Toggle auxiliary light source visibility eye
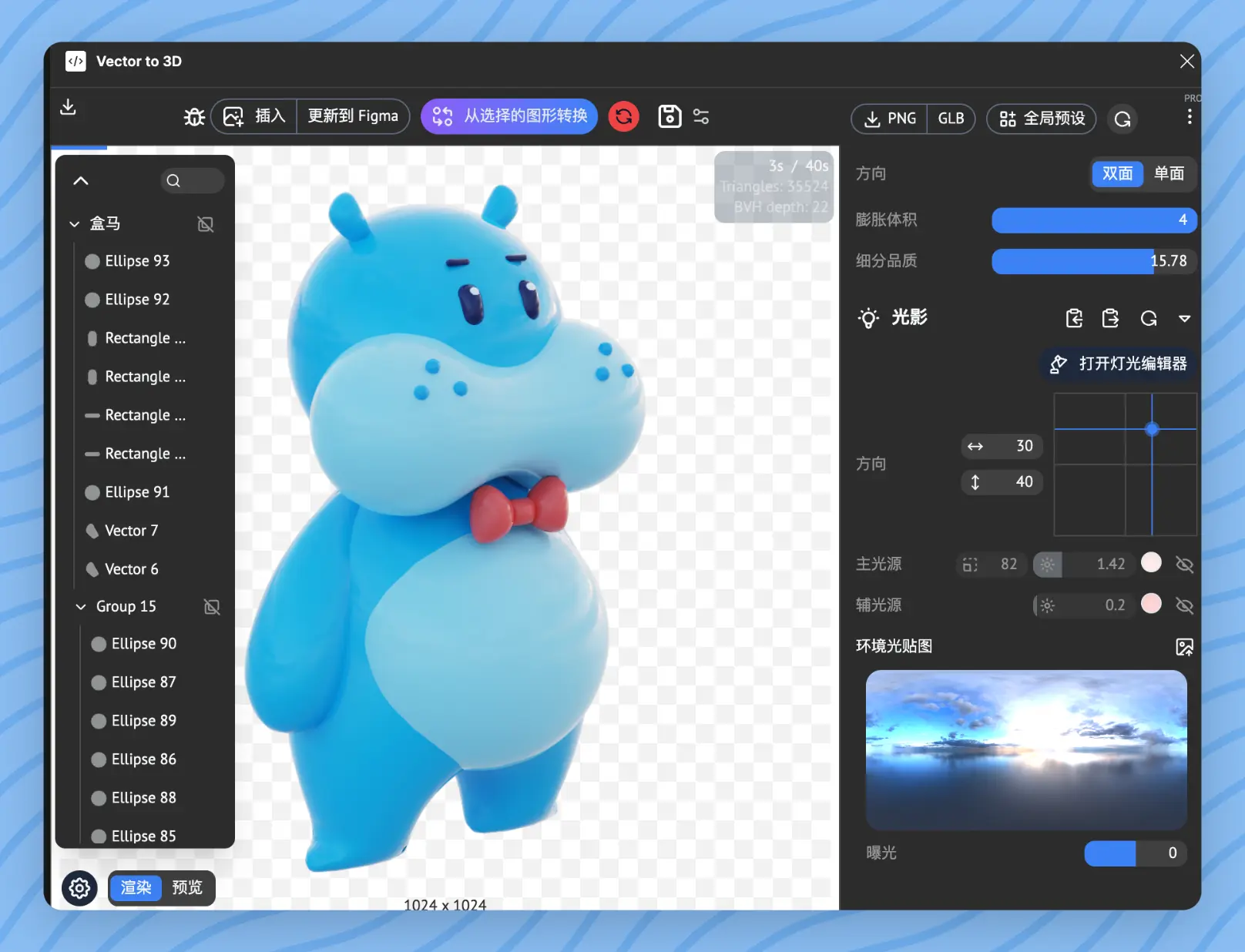 [x=1184, y=605]
